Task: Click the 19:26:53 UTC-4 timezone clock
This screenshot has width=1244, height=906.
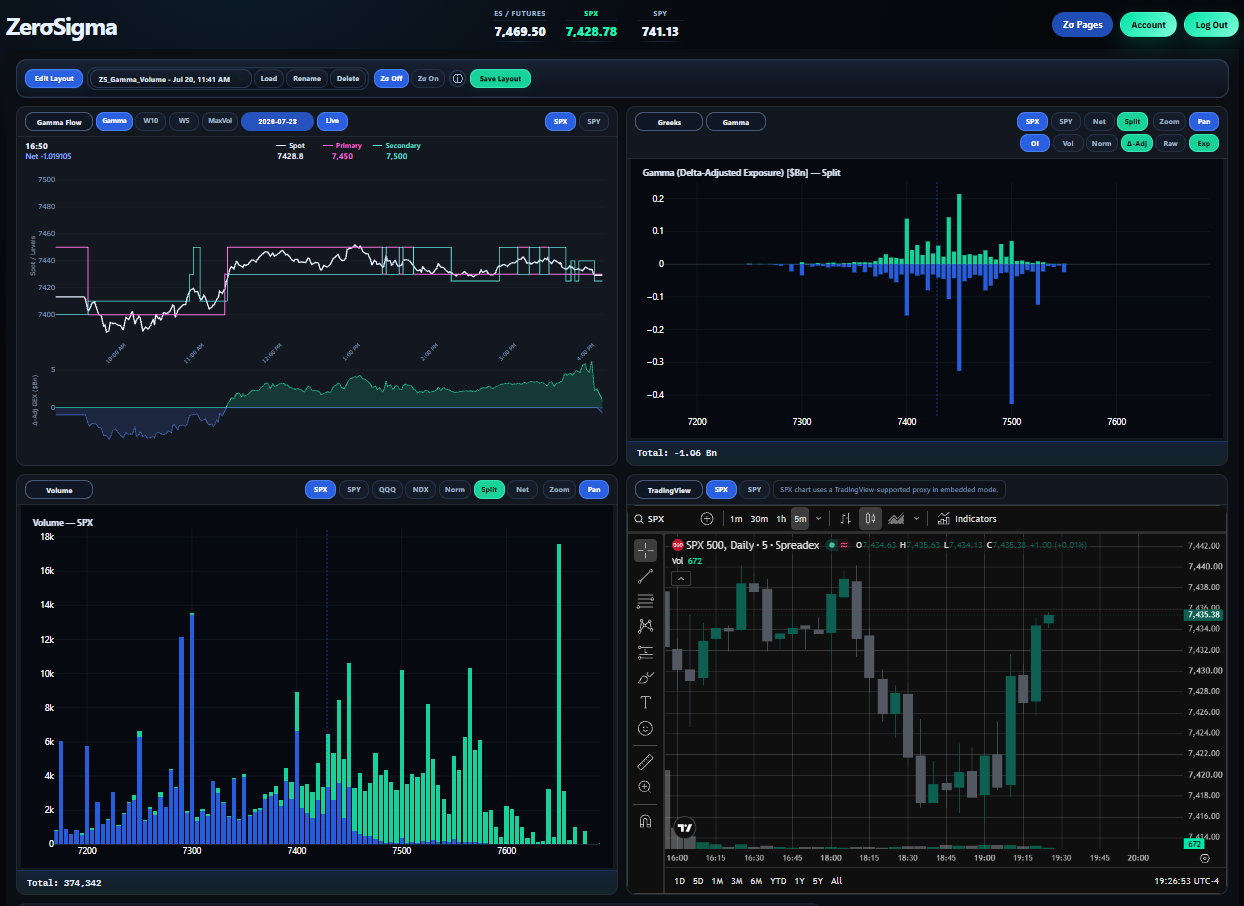Action: pyautogui.click(x=1185, y=881)
